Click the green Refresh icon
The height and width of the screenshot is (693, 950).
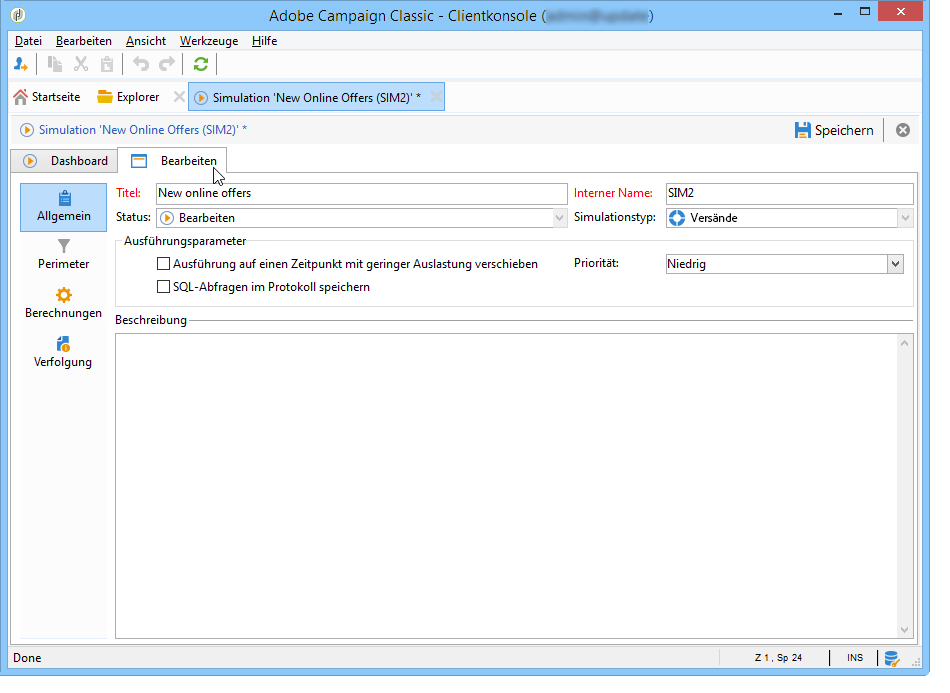201,64
